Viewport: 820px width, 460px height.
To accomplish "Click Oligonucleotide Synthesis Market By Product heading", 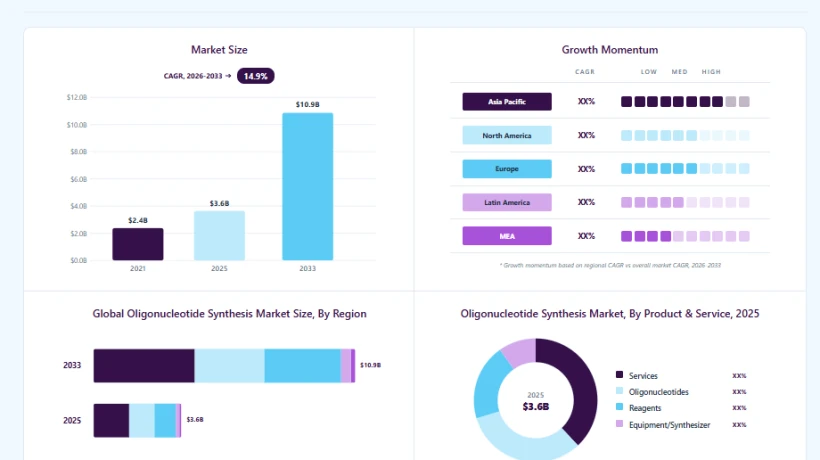I will pos(610,314).
